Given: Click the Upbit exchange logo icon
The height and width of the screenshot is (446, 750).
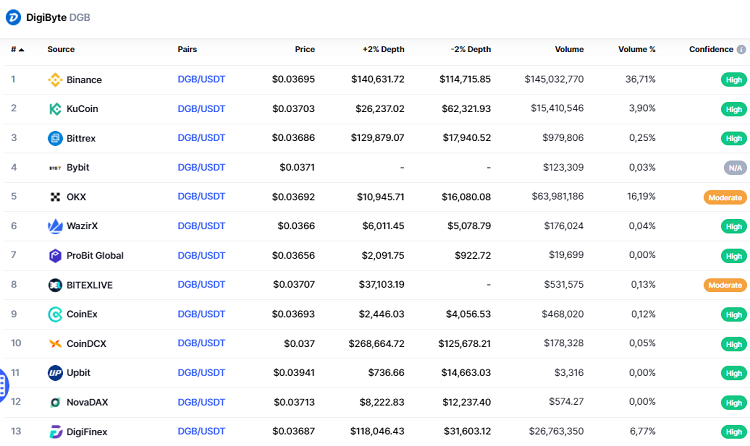Looking at the screenshot, I should pos(56,373).
